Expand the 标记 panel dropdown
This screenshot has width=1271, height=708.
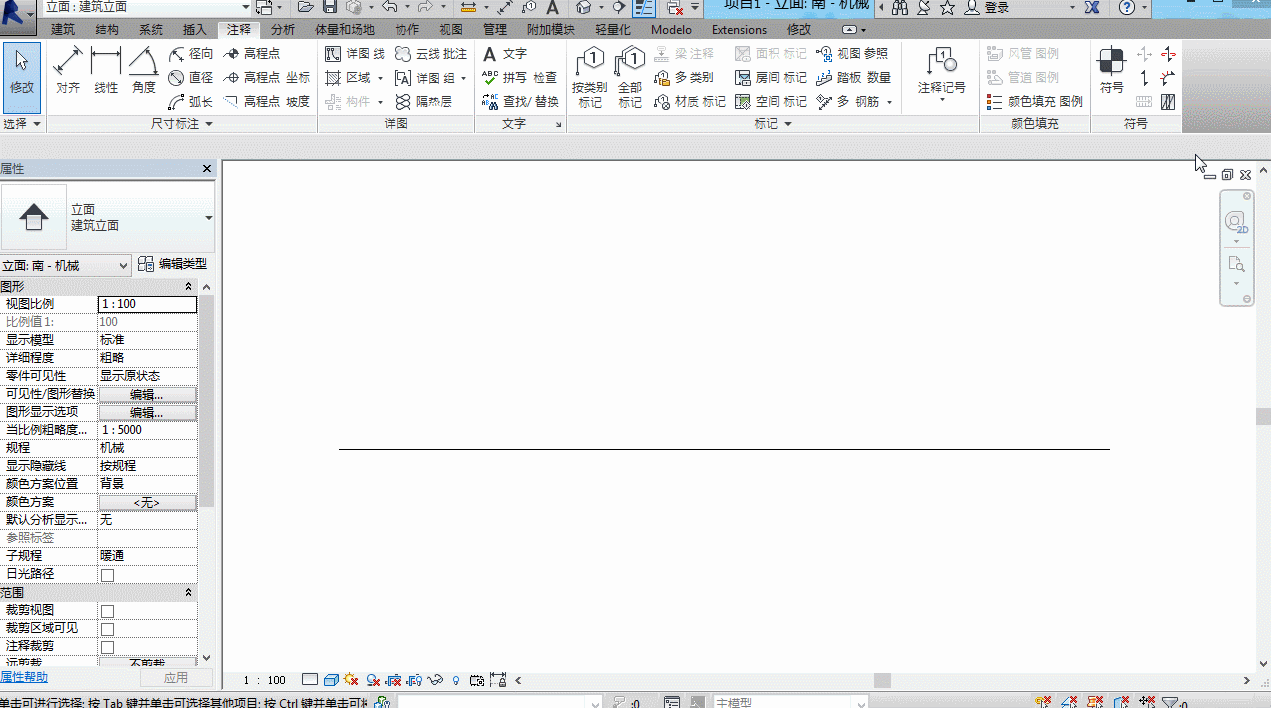773,124
